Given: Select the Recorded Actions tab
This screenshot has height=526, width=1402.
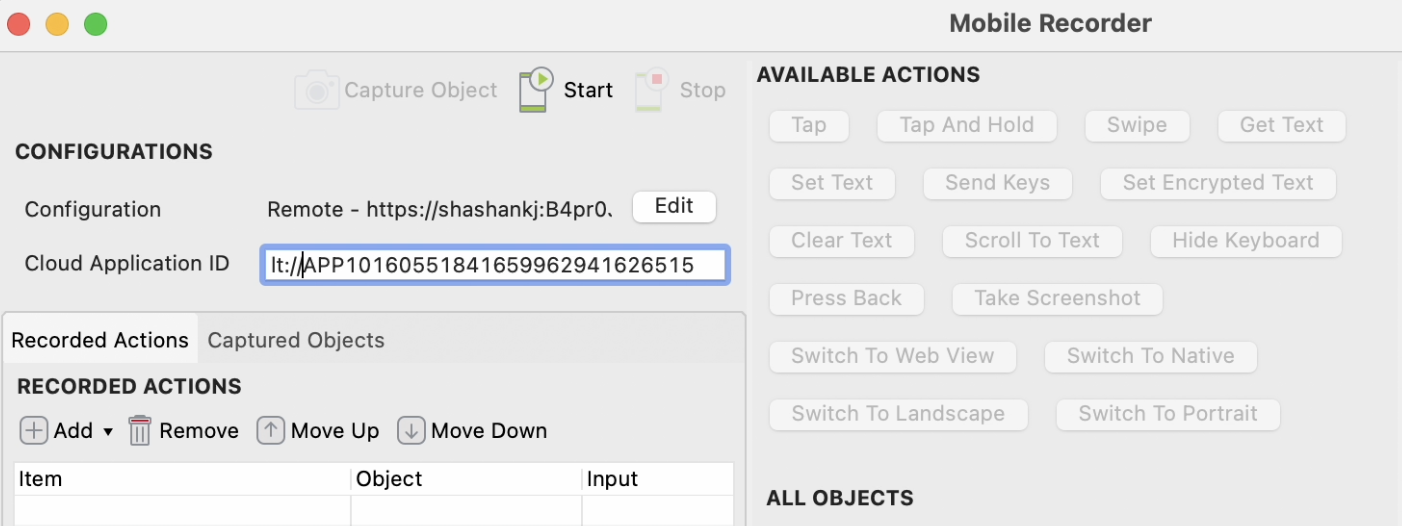Looking at the screenshot, I should pos(100,340).
